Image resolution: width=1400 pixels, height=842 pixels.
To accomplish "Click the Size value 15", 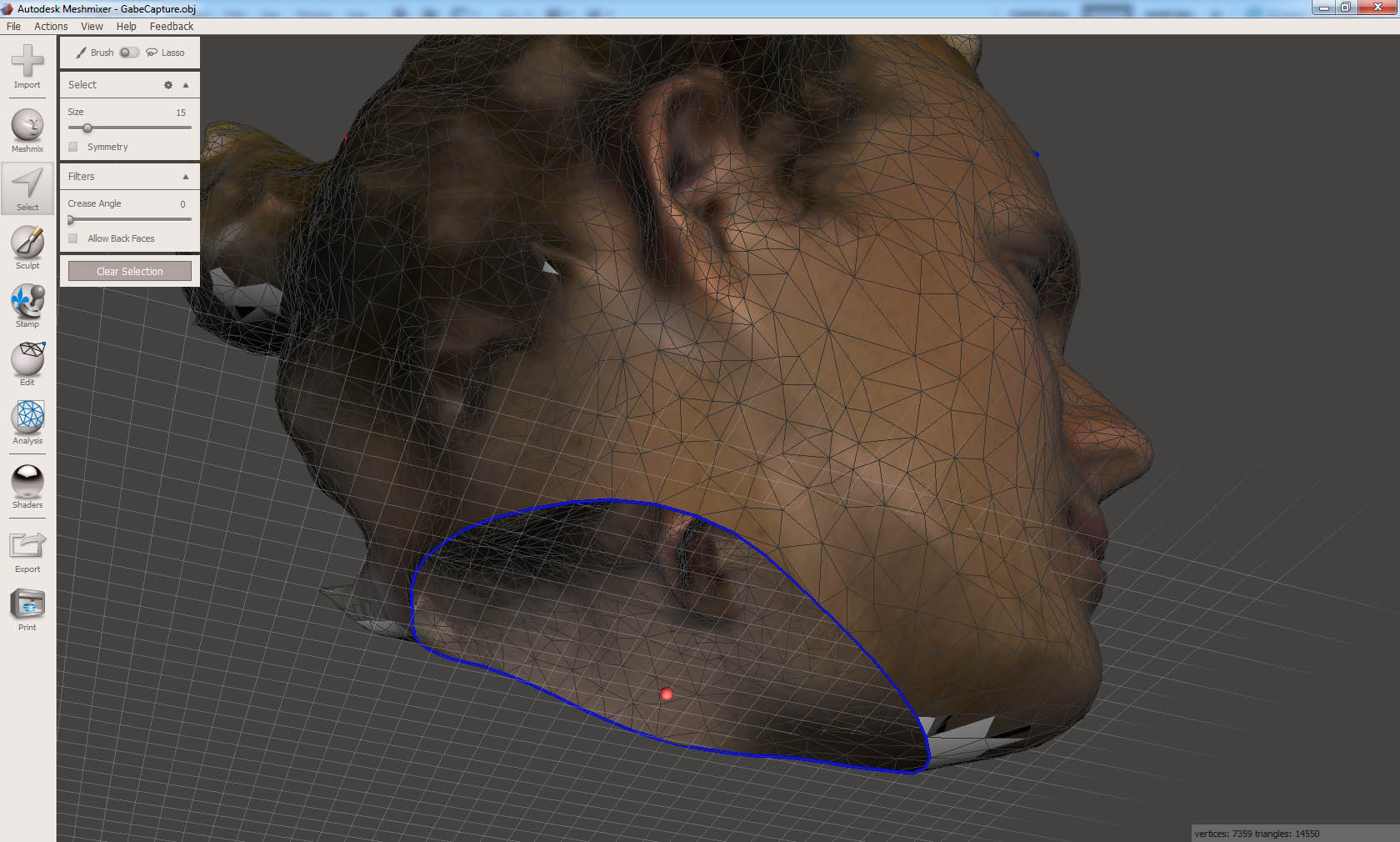I will pyautogui.click(x=181, y=113).
